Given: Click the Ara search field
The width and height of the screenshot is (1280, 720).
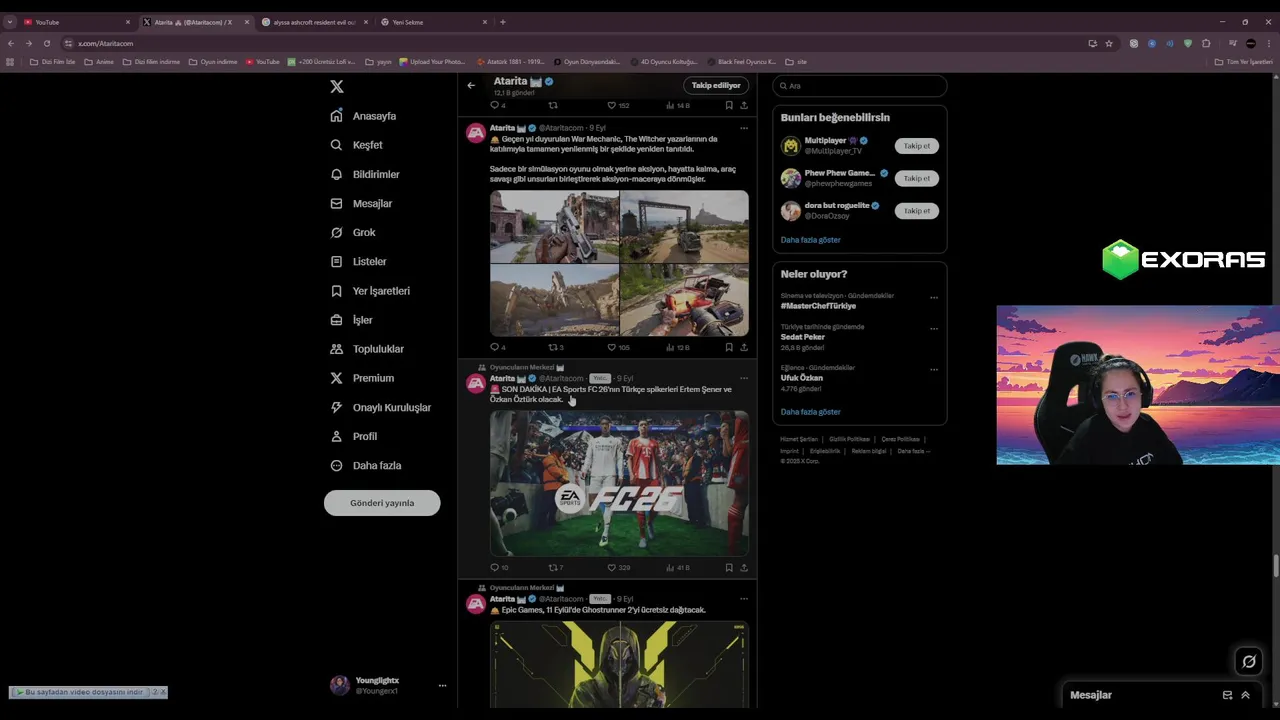Looking at the screenshot, I should coord(859,86).
